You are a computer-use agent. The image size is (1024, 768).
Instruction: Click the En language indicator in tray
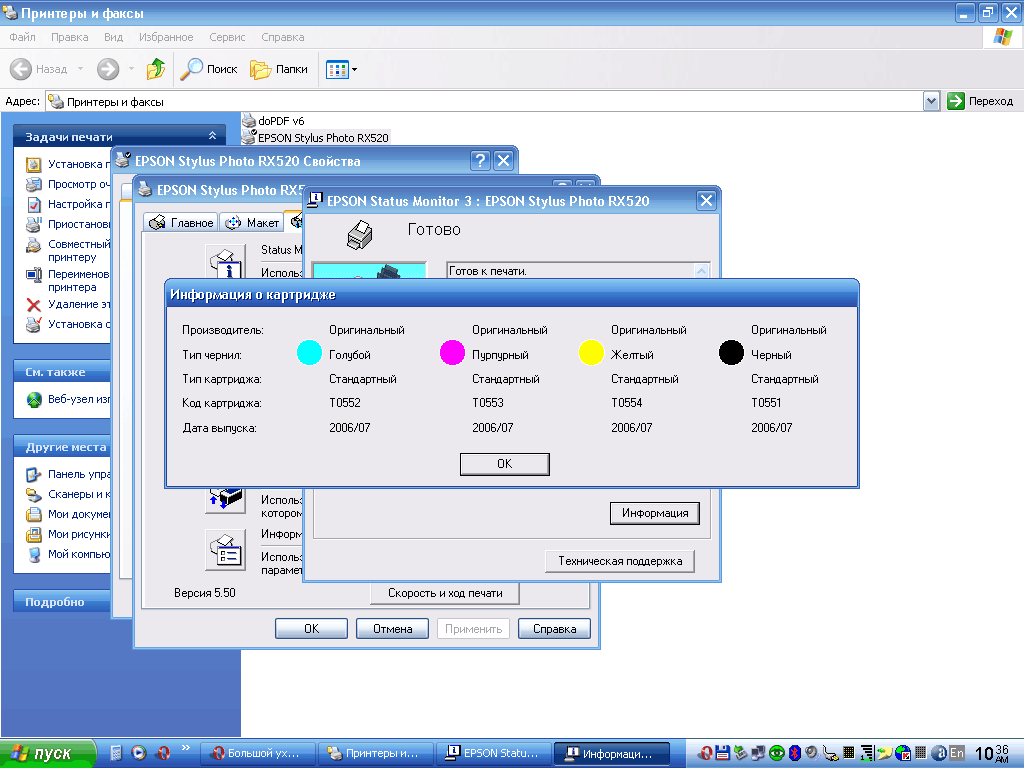pyautogui.click(x=957, y=753)
